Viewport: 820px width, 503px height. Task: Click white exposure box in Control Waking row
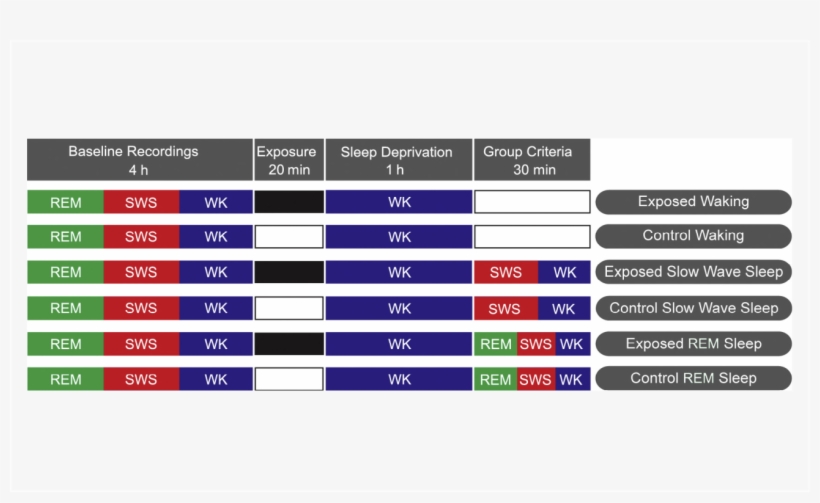[x=289, y=237]
